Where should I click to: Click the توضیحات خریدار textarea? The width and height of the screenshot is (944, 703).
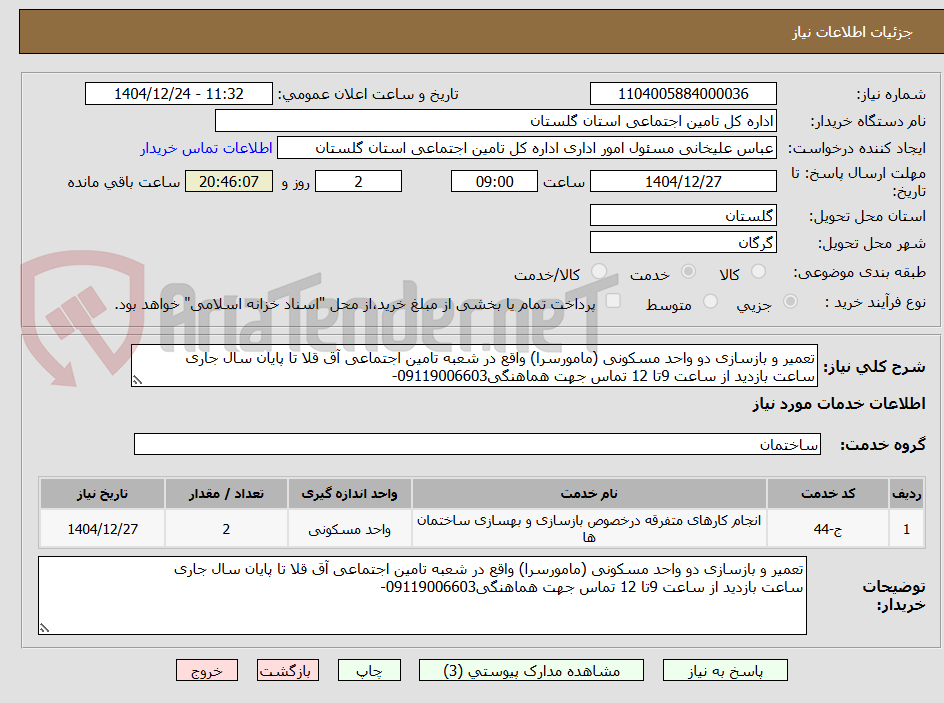tap(422, 595)
